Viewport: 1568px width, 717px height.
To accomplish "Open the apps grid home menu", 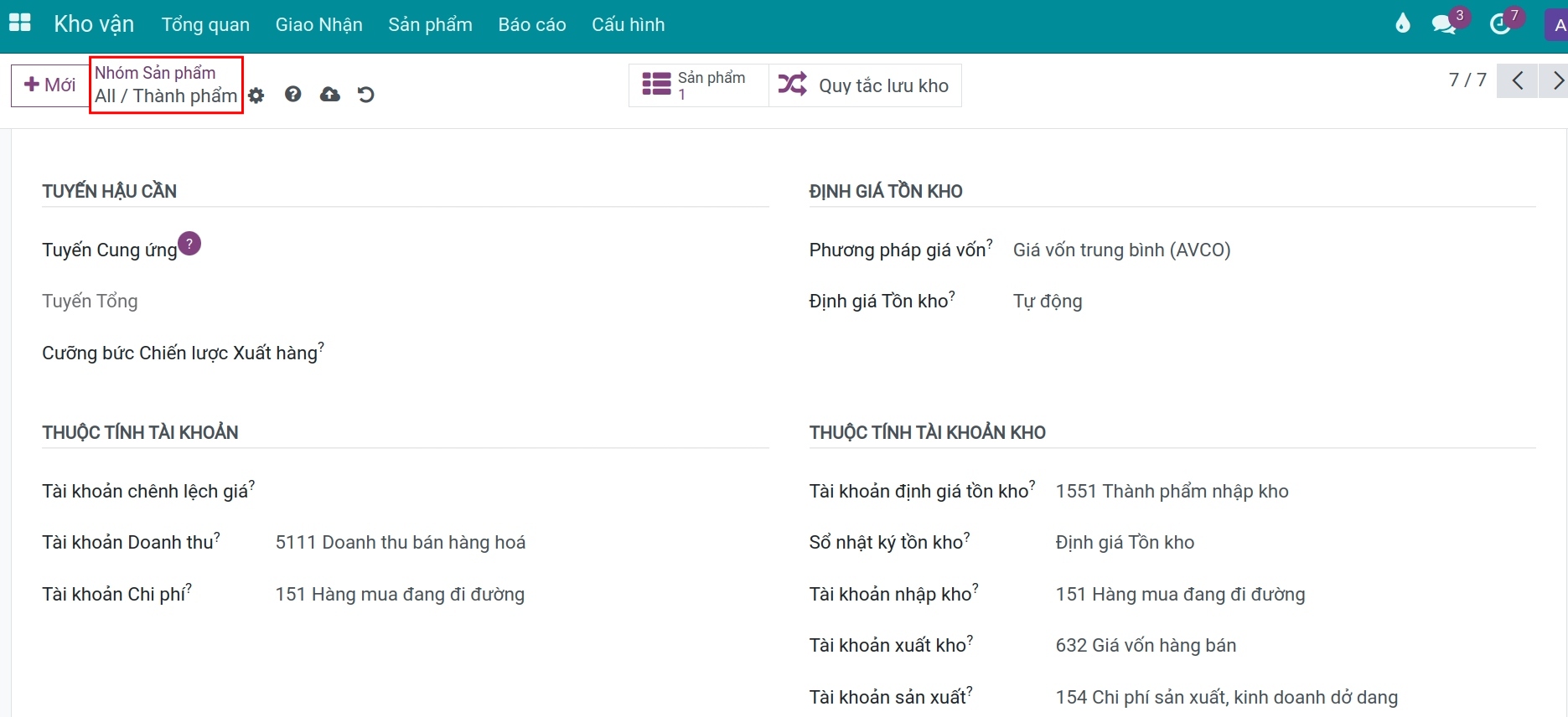I will 19,23.
